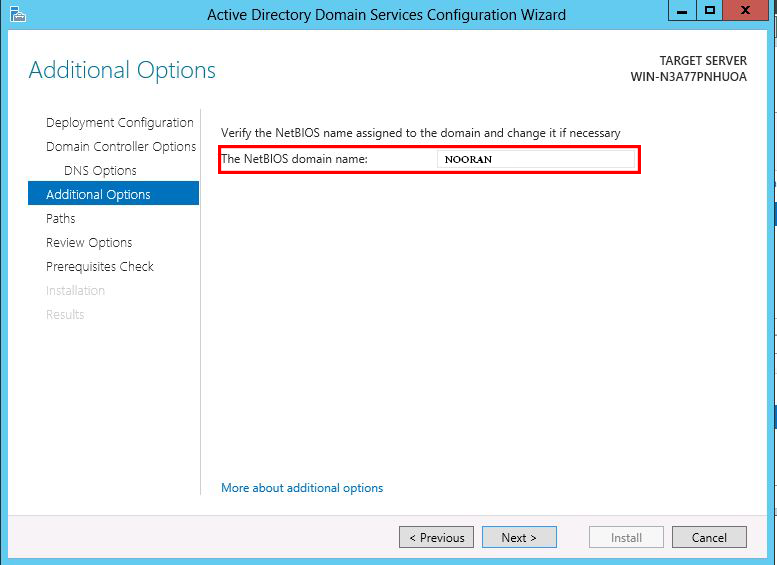
Task: Select DNS Options in sidebar
Action: coord(100,170)
